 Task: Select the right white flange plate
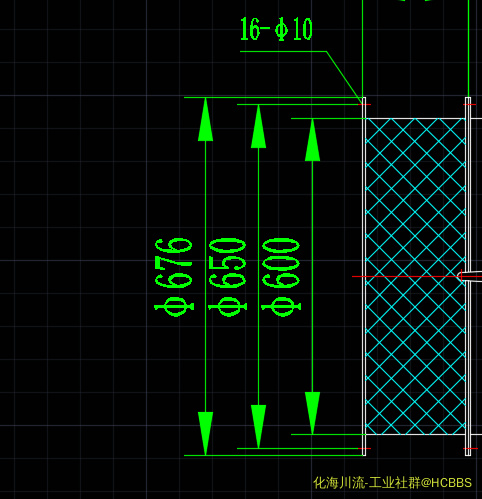pos(468,276)
